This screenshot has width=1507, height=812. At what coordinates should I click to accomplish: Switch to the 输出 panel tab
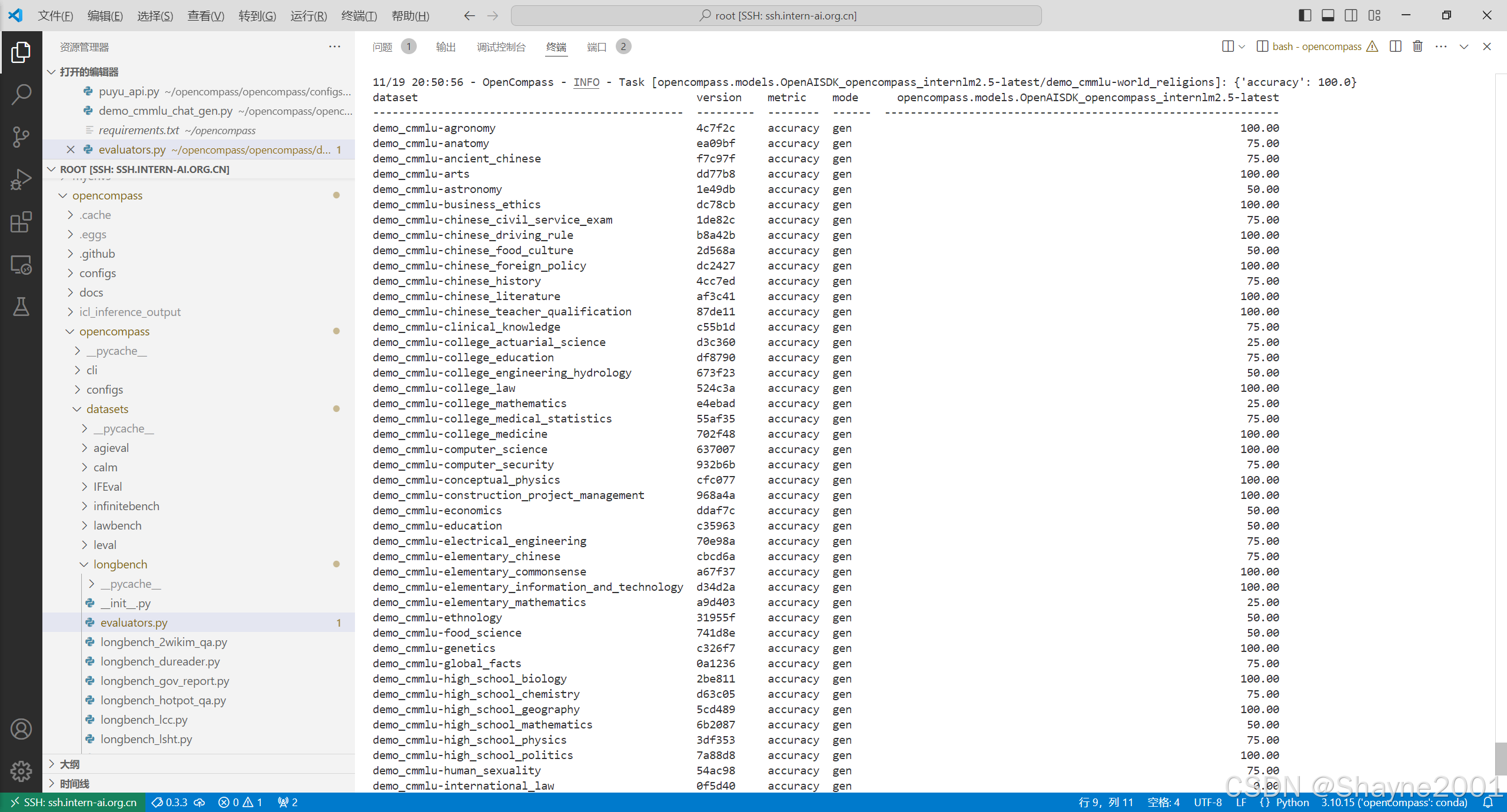tap(446, 47)
